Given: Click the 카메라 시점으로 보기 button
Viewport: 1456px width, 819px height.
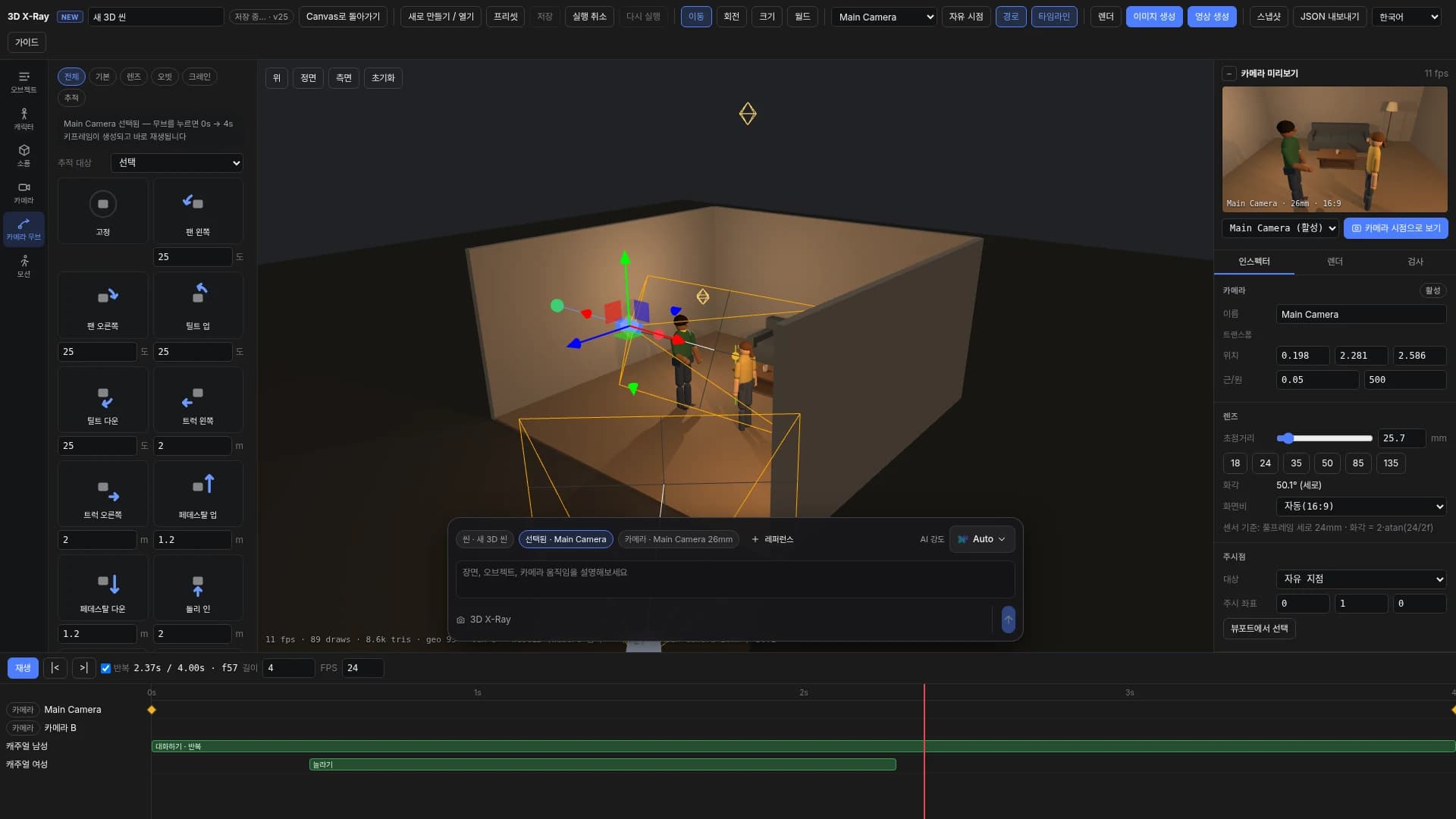Looking at the screenshot, I should click(1396, 228).
